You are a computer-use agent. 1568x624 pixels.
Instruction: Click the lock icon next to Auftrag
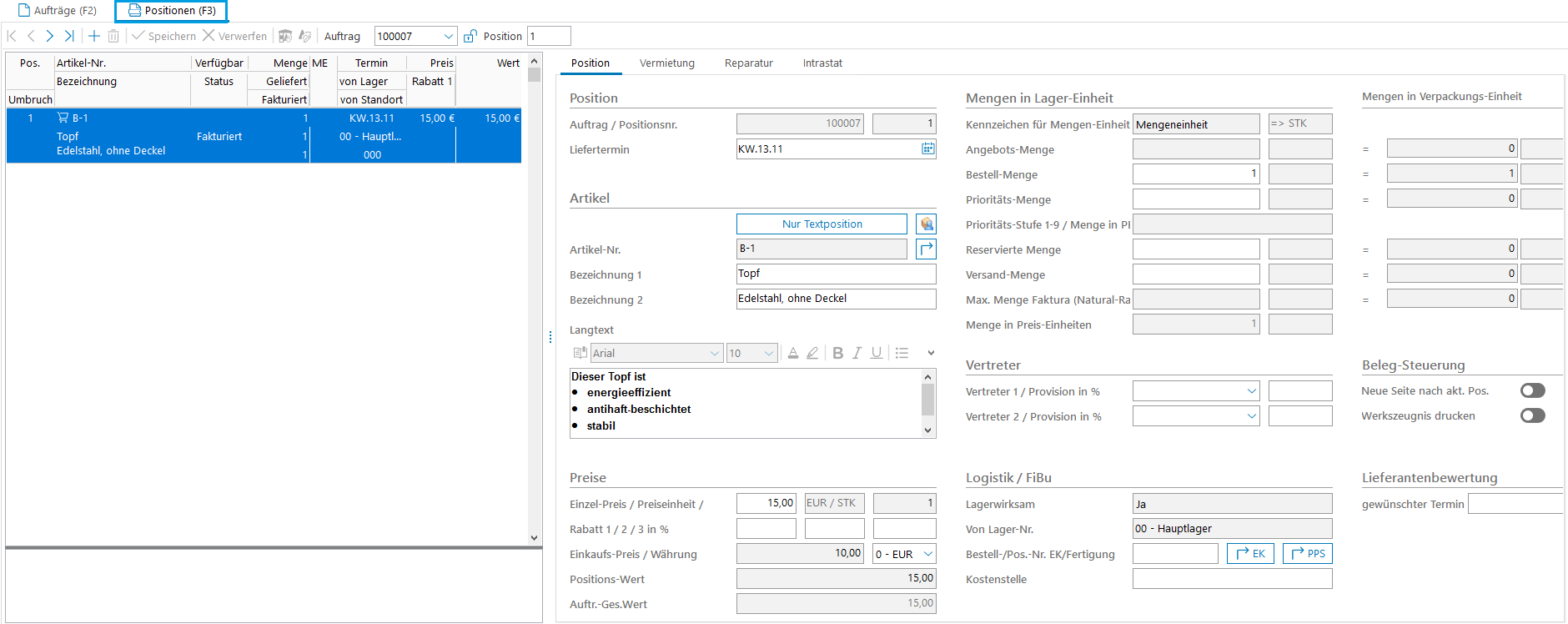point(470,36)
